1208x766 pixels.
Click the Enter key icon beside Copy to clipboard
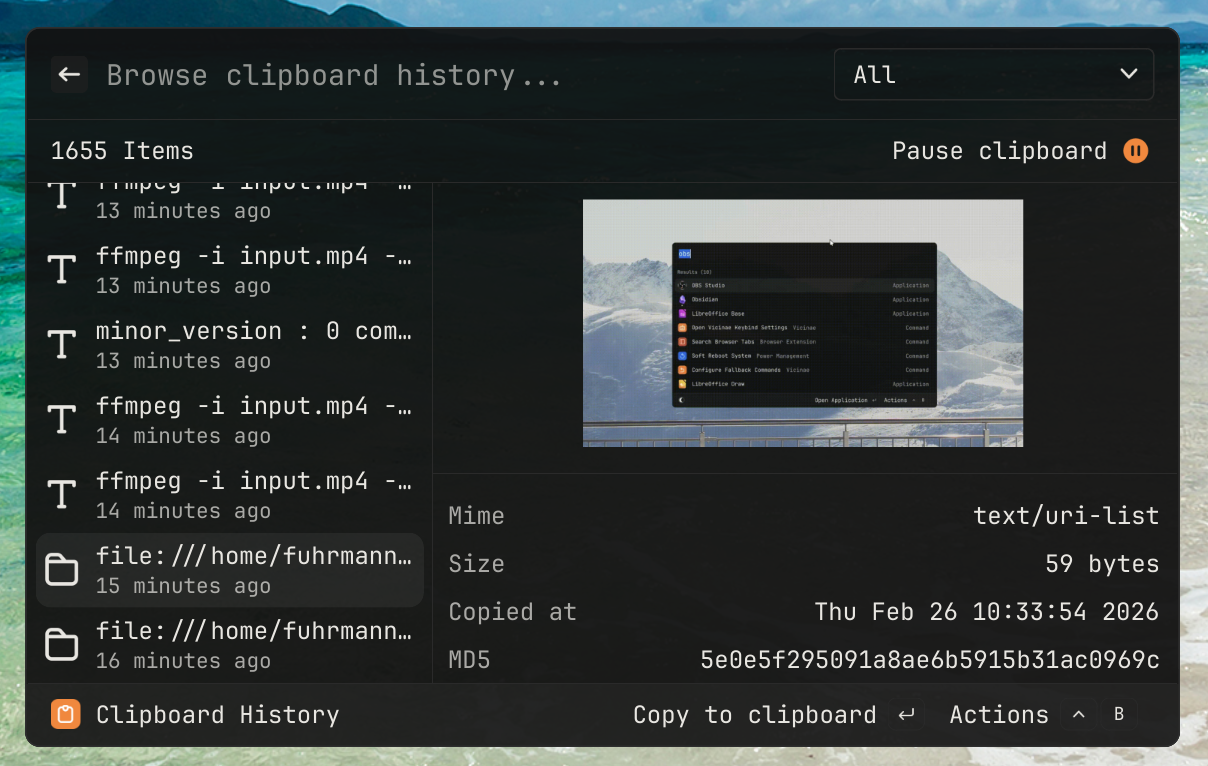pos(906,715)
